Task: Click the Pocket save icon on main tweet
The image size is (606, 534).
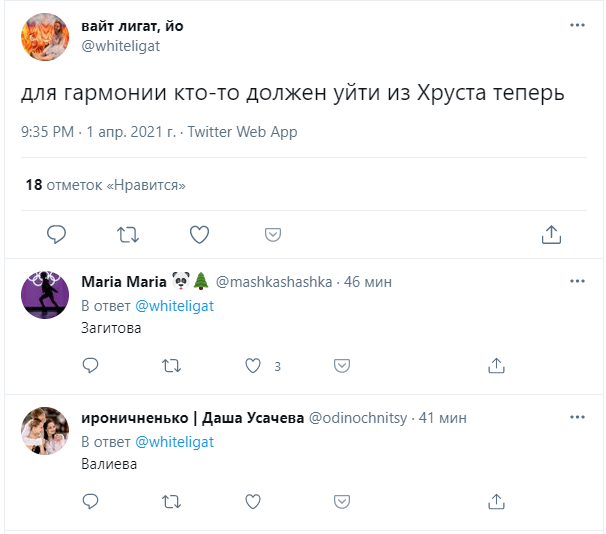Action: tap(272, 234)
